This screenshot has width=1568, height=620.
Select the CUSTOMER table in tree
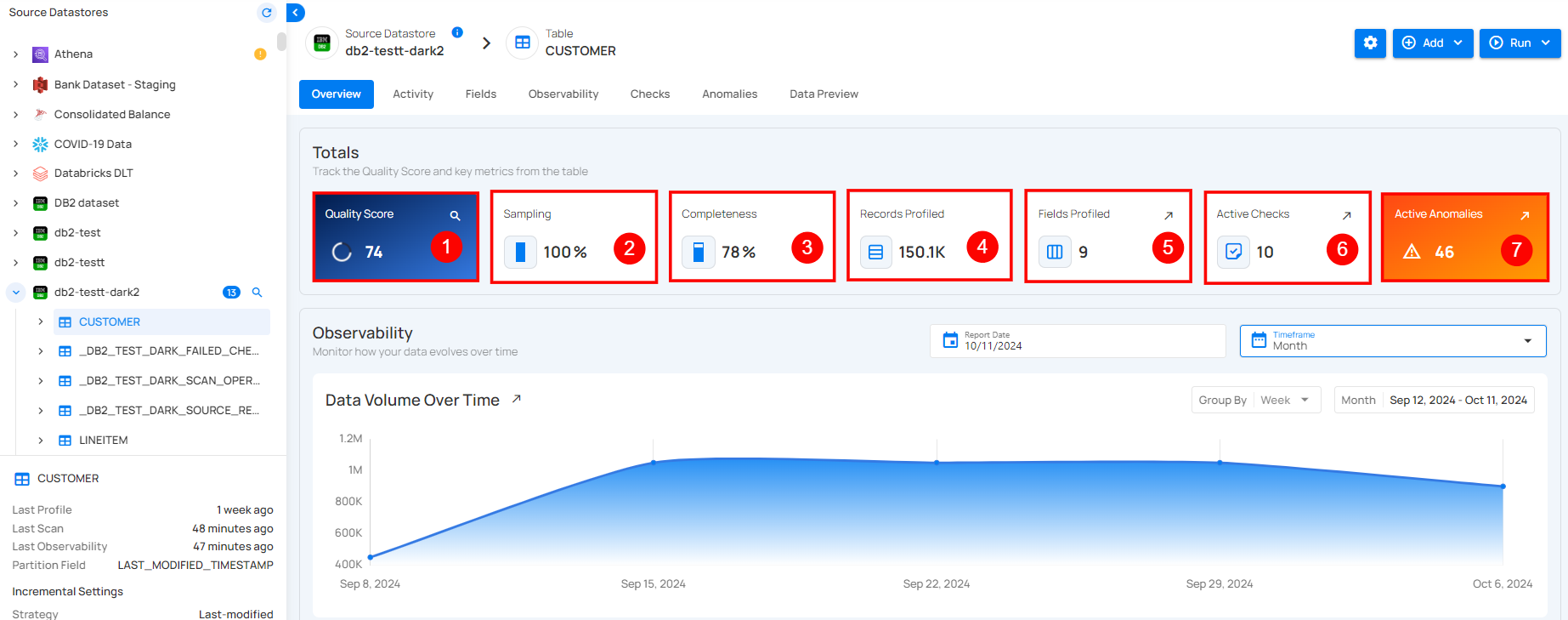click(x=161, y=321)
